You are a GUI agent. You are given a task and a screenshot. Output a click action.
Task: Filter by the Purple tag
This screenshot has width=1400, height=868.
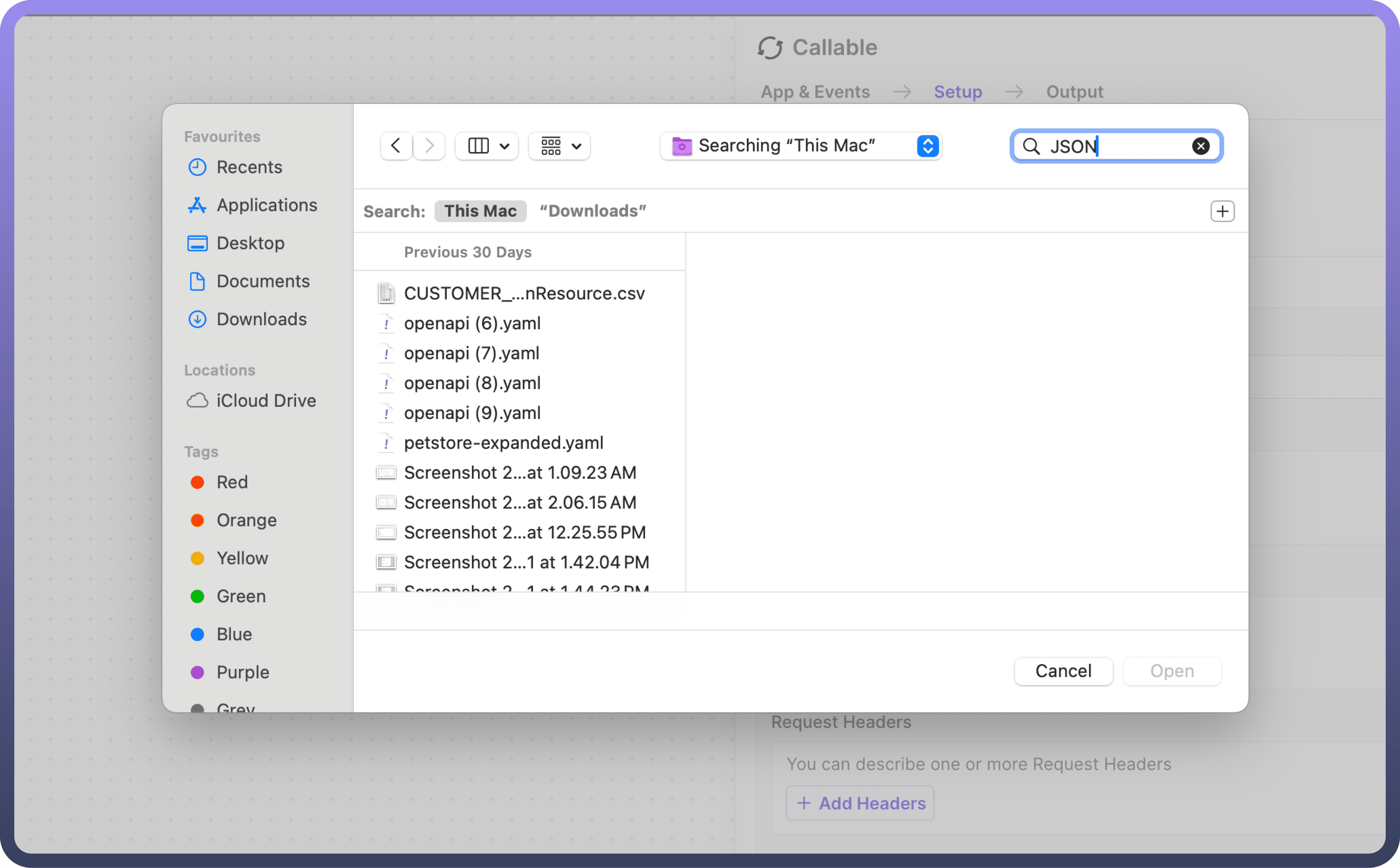[x=230, y=672]
